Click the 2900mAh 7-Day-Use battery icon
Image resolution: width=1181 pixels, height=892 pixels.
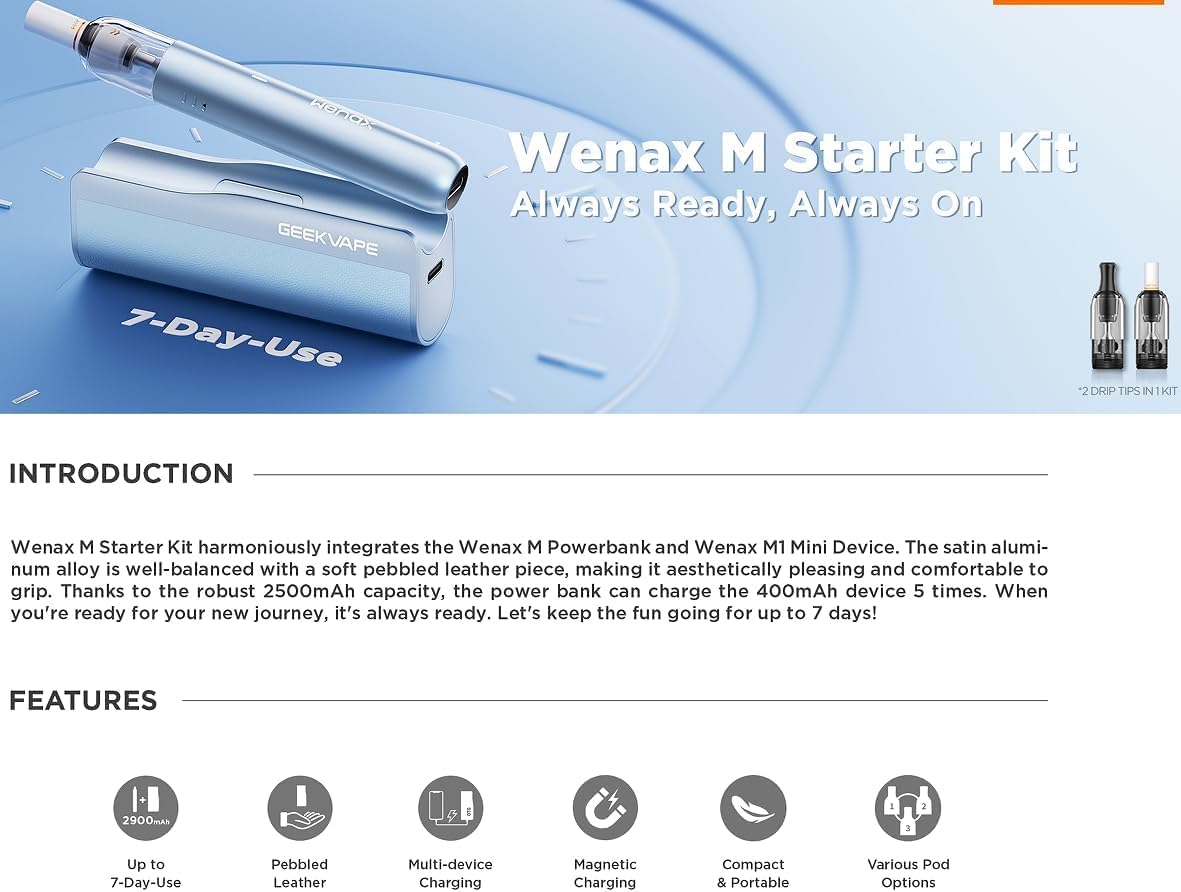click(x=145, y=808)
